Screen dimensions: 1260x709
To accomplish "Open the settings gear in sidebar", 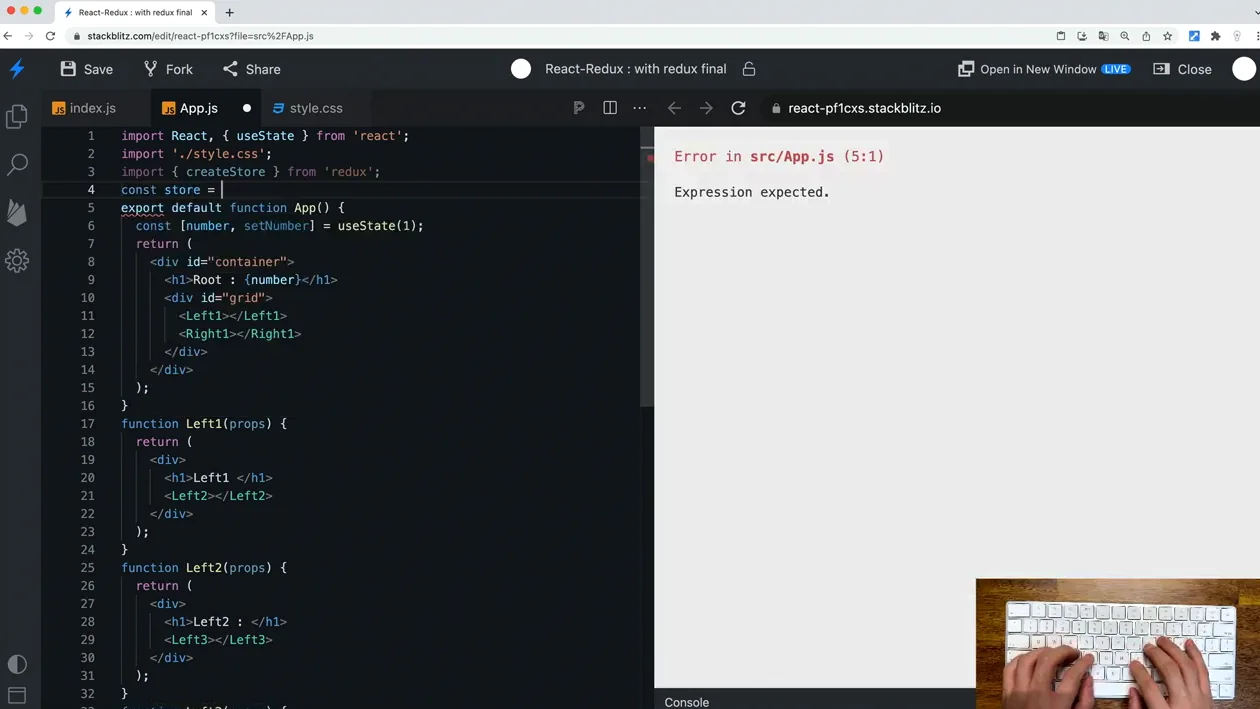I will [x=17, y=260].
